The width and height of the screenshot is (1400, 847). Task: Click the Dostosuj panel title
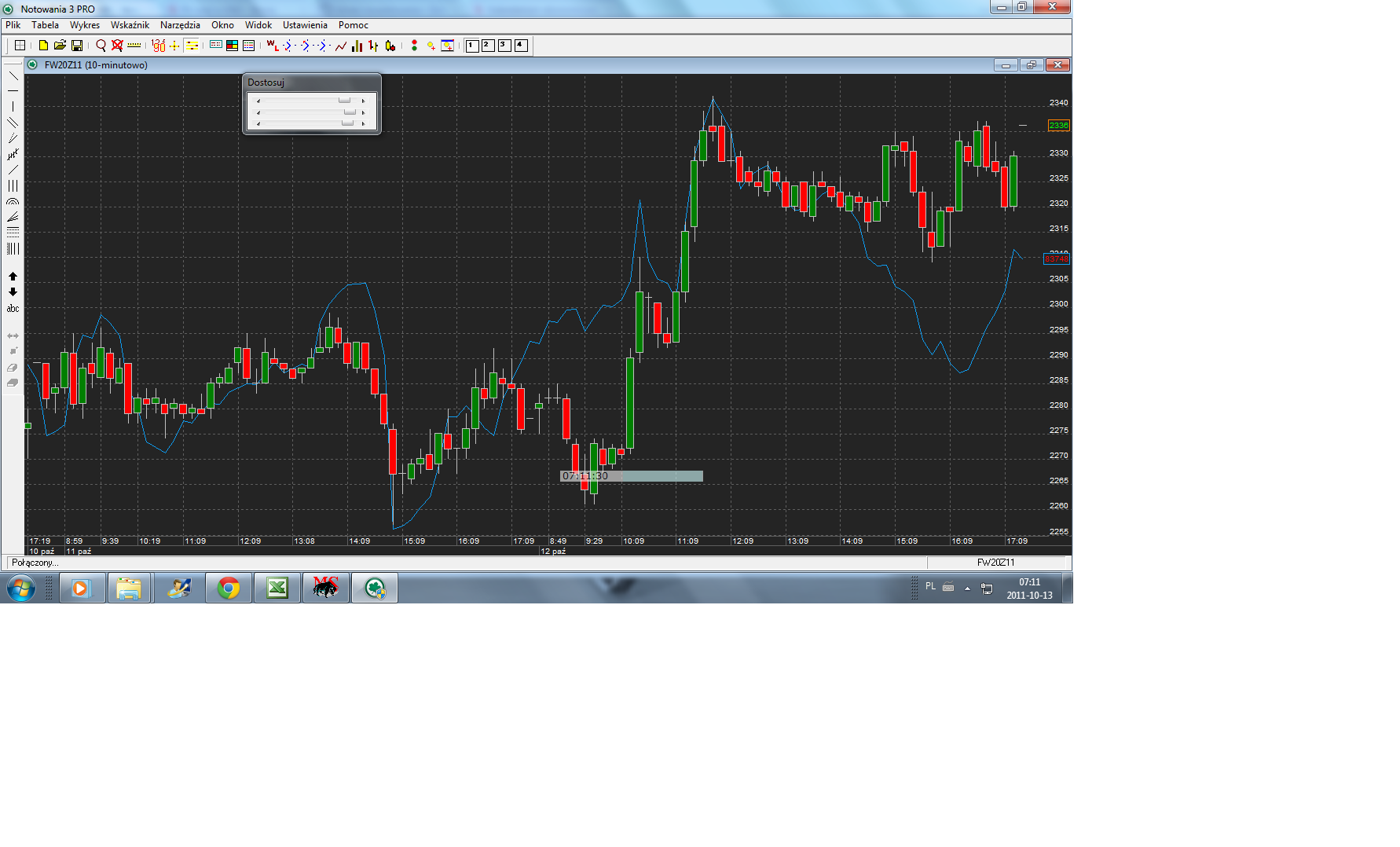coord(266,82)
